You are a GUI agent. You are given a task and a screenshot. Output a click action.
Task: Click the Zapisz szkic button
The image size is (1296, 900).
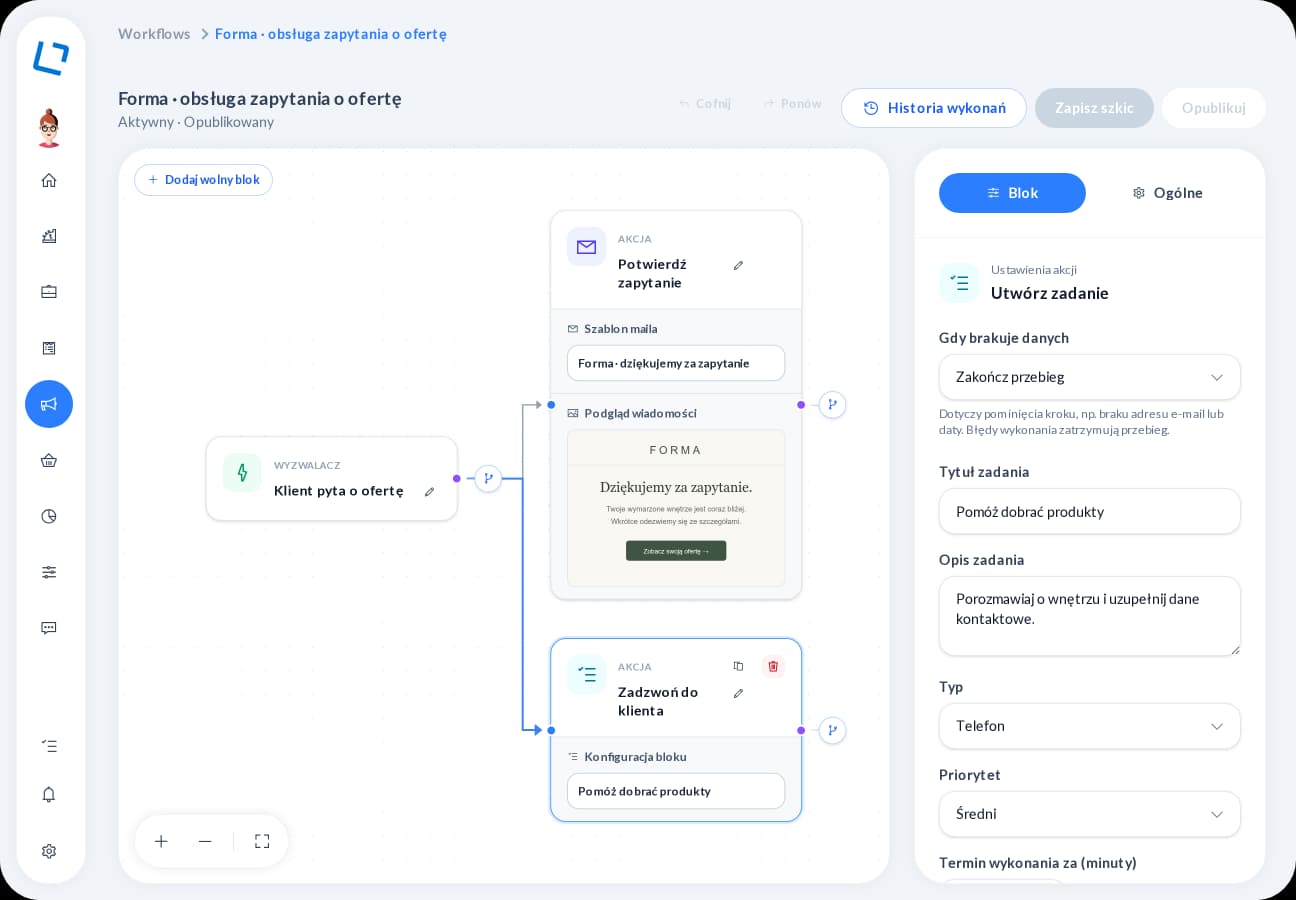tap(1094, 108)
